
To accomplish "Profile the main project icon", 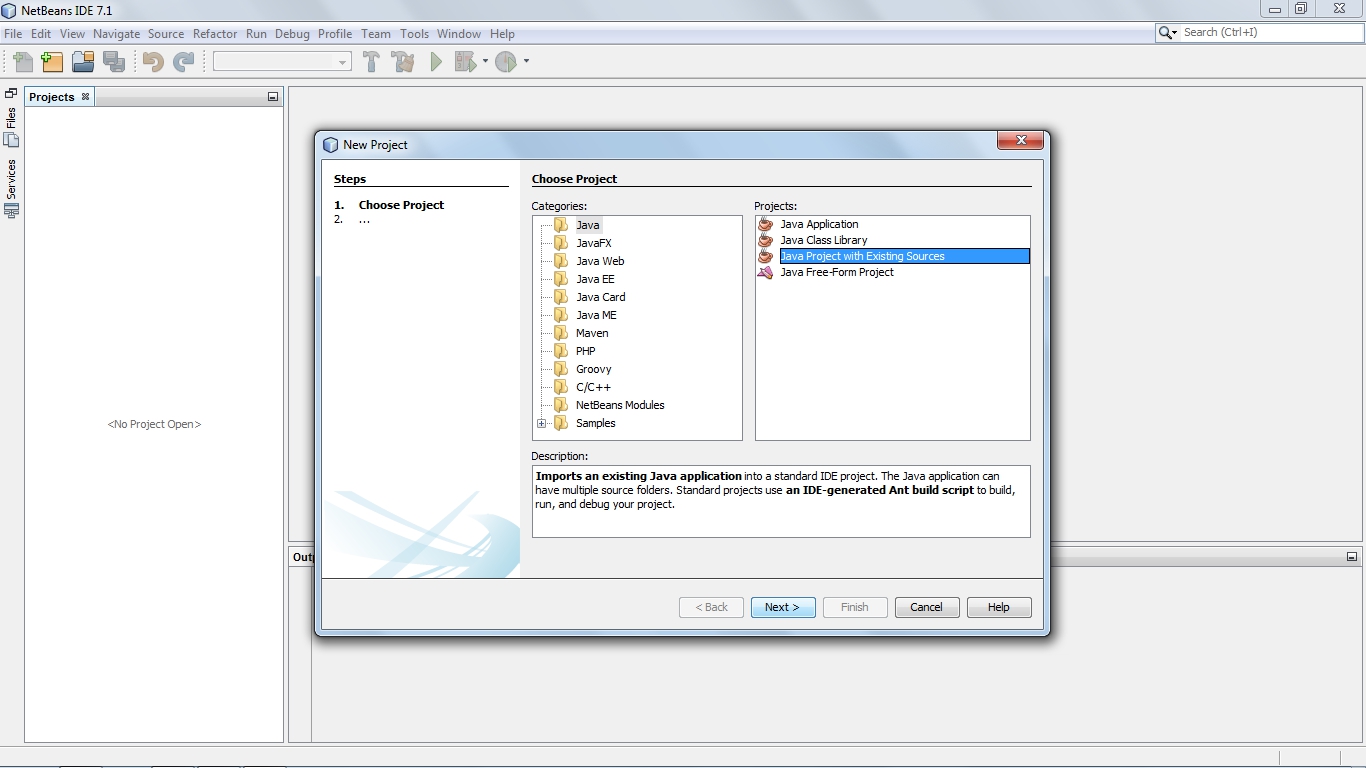I will [506, 61].
